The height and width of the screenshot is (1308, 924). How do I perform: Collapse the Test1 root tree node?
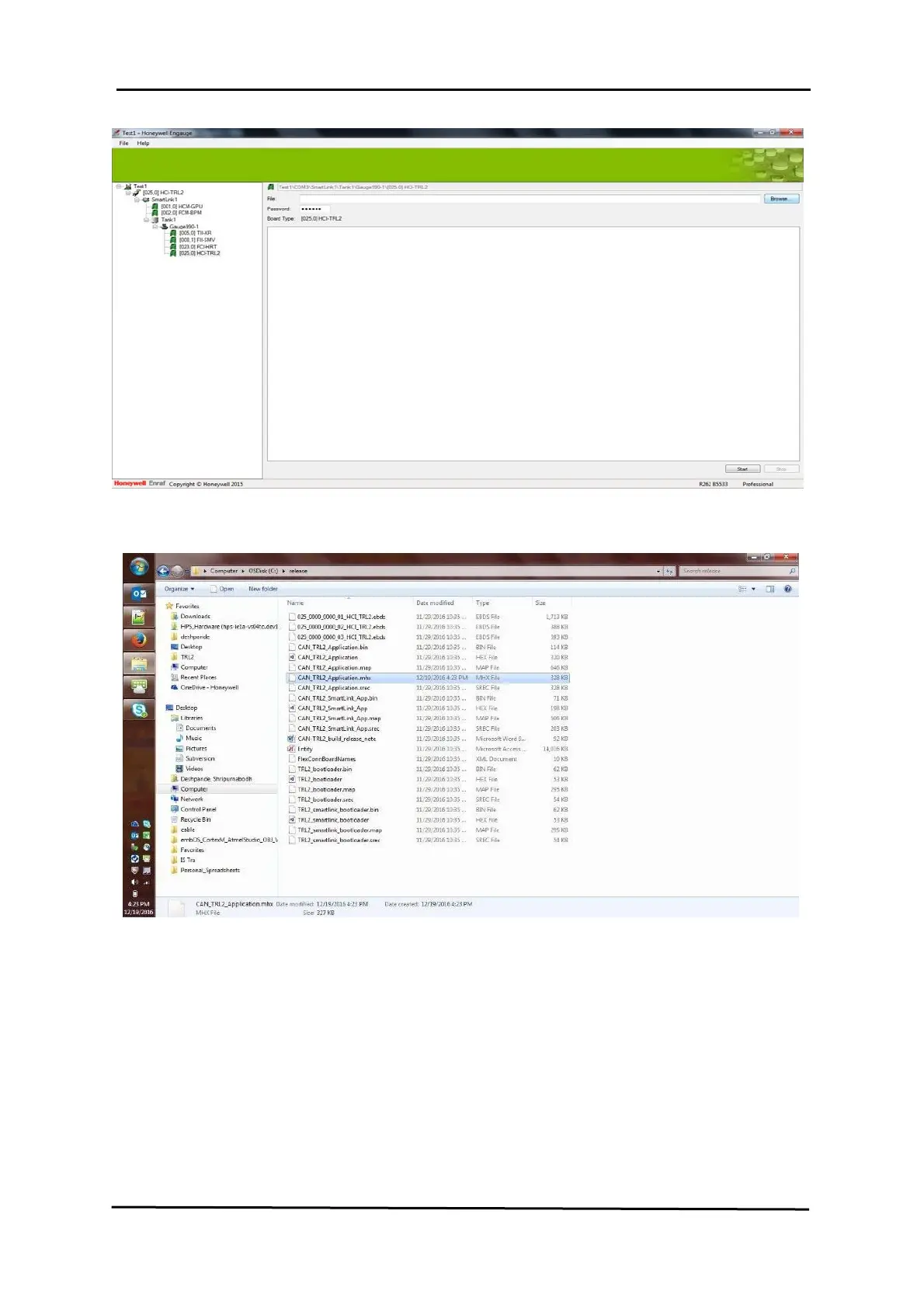pos(119,186)
